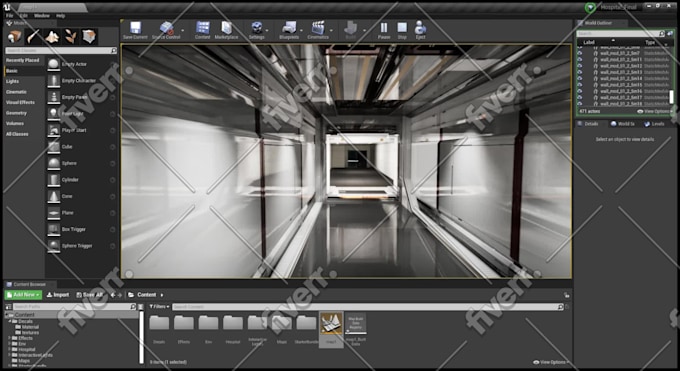Screen dimensions: 680x371
Task: Open Cinematics dropdown arrow
Action: pos(331,30)
